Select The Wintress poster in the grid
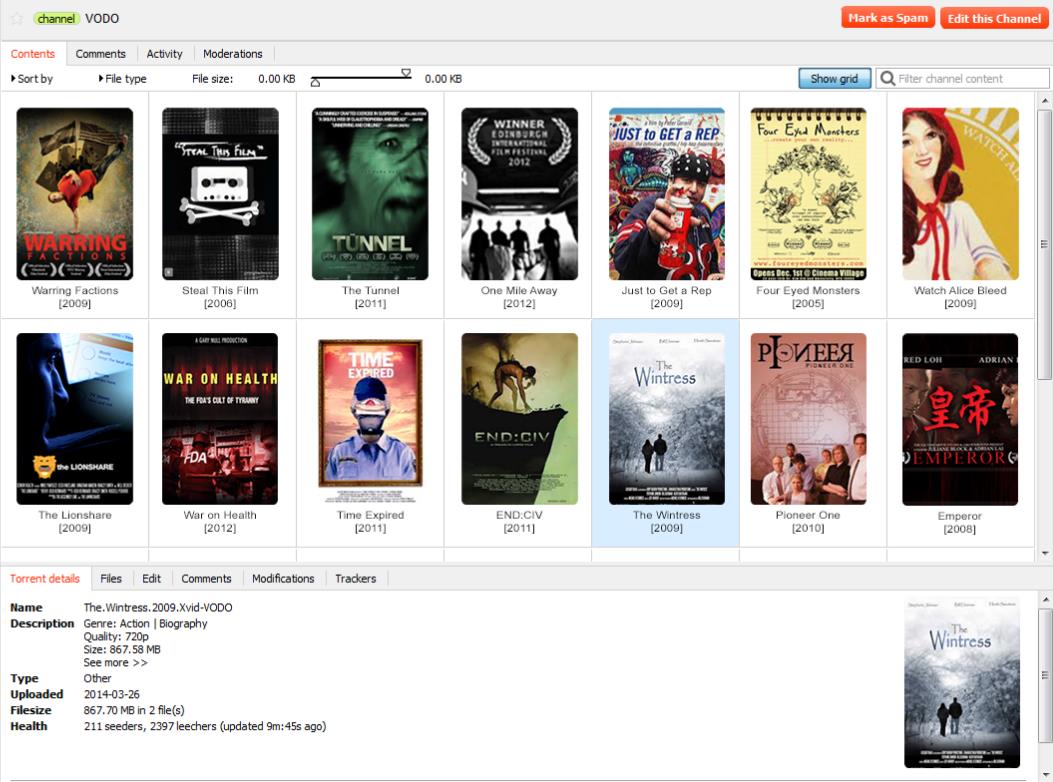The height and width of the screenshot is (782, 1053). pos(667,419)
